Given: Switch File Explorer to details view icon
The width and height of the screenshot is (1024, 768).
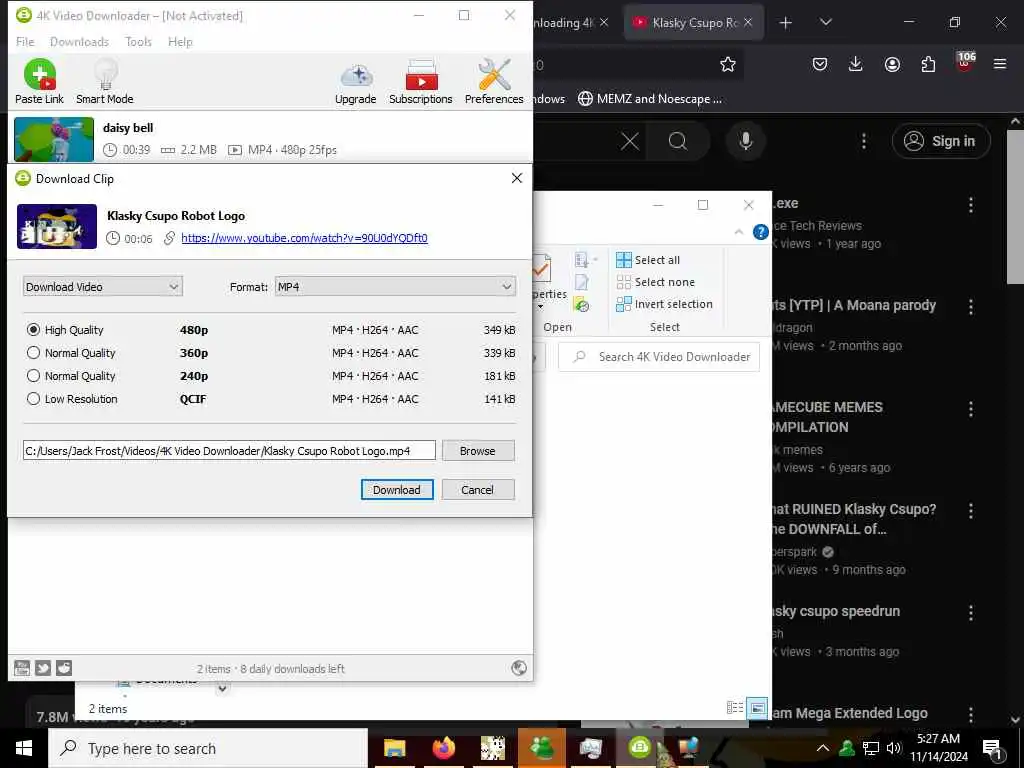Looking at the screenshot, I should coord(735,707).
